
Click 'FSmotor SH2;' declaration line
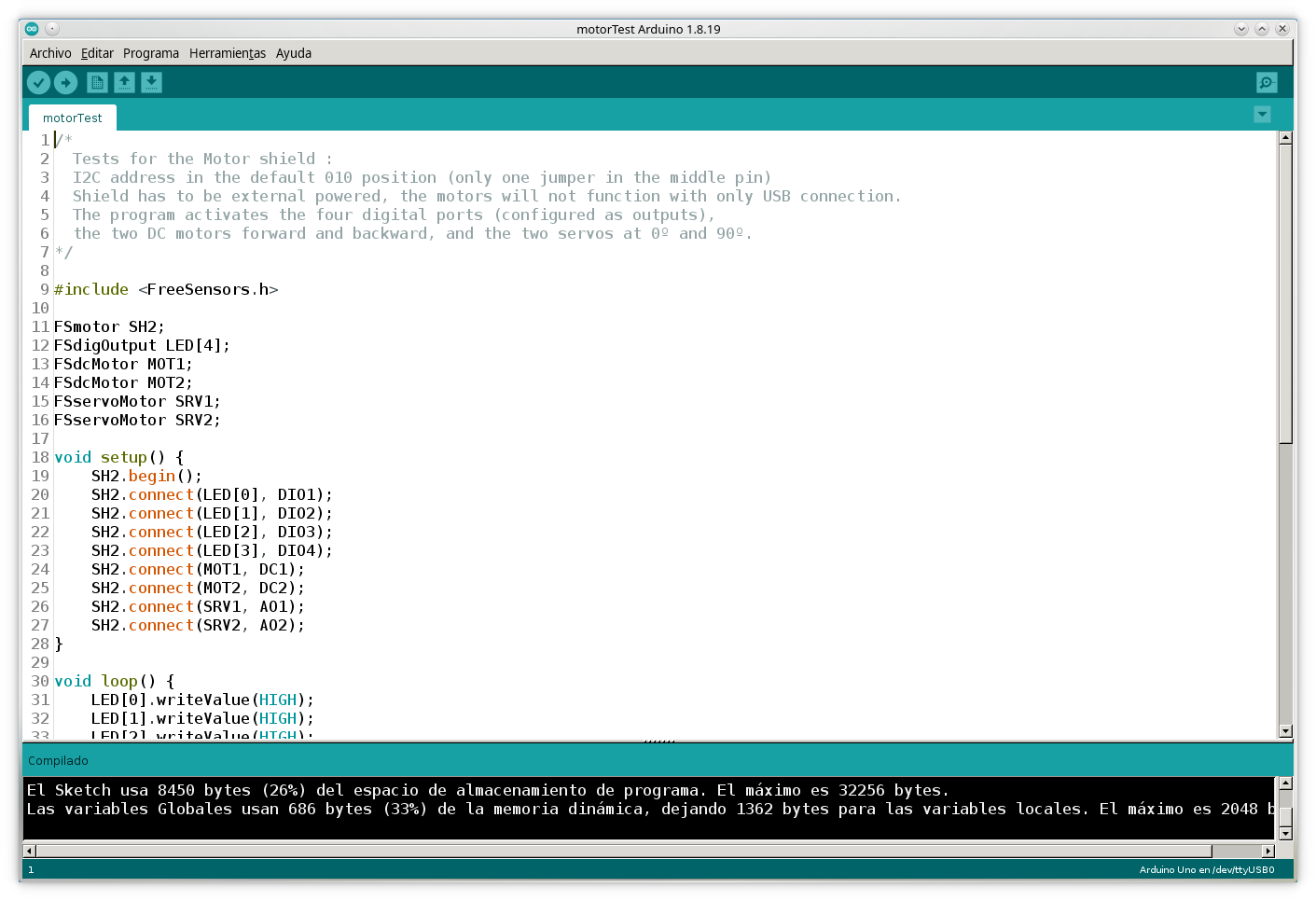click(x=109, y=326)
